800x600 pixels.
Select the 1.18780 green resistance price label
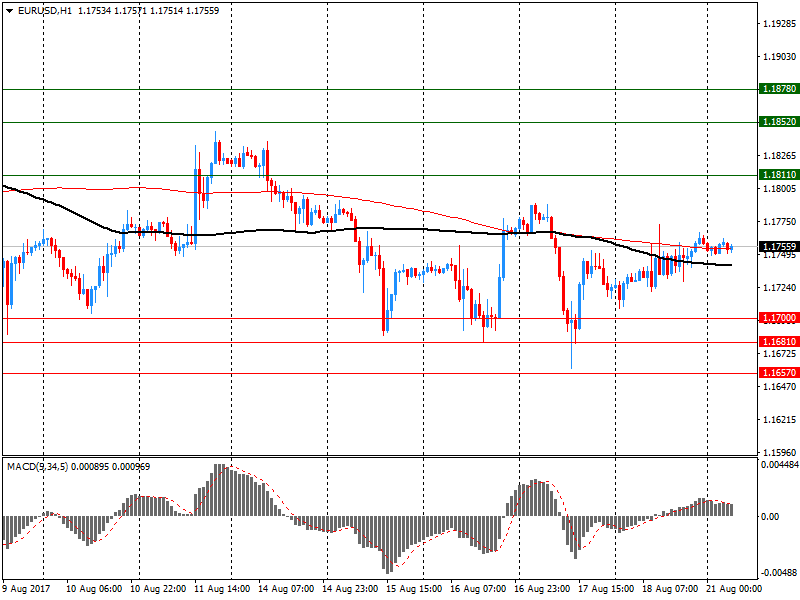(x=779, y=89)
